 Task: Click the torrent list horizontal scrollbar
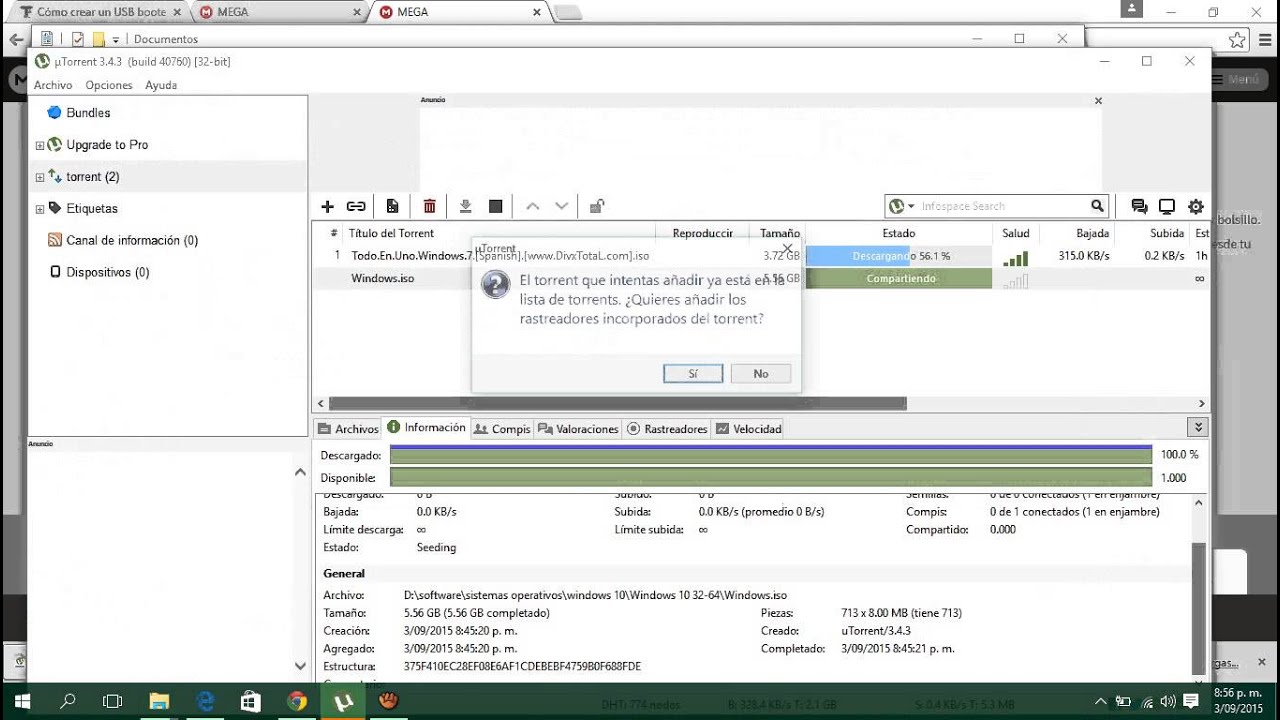(x=617, y=404)
